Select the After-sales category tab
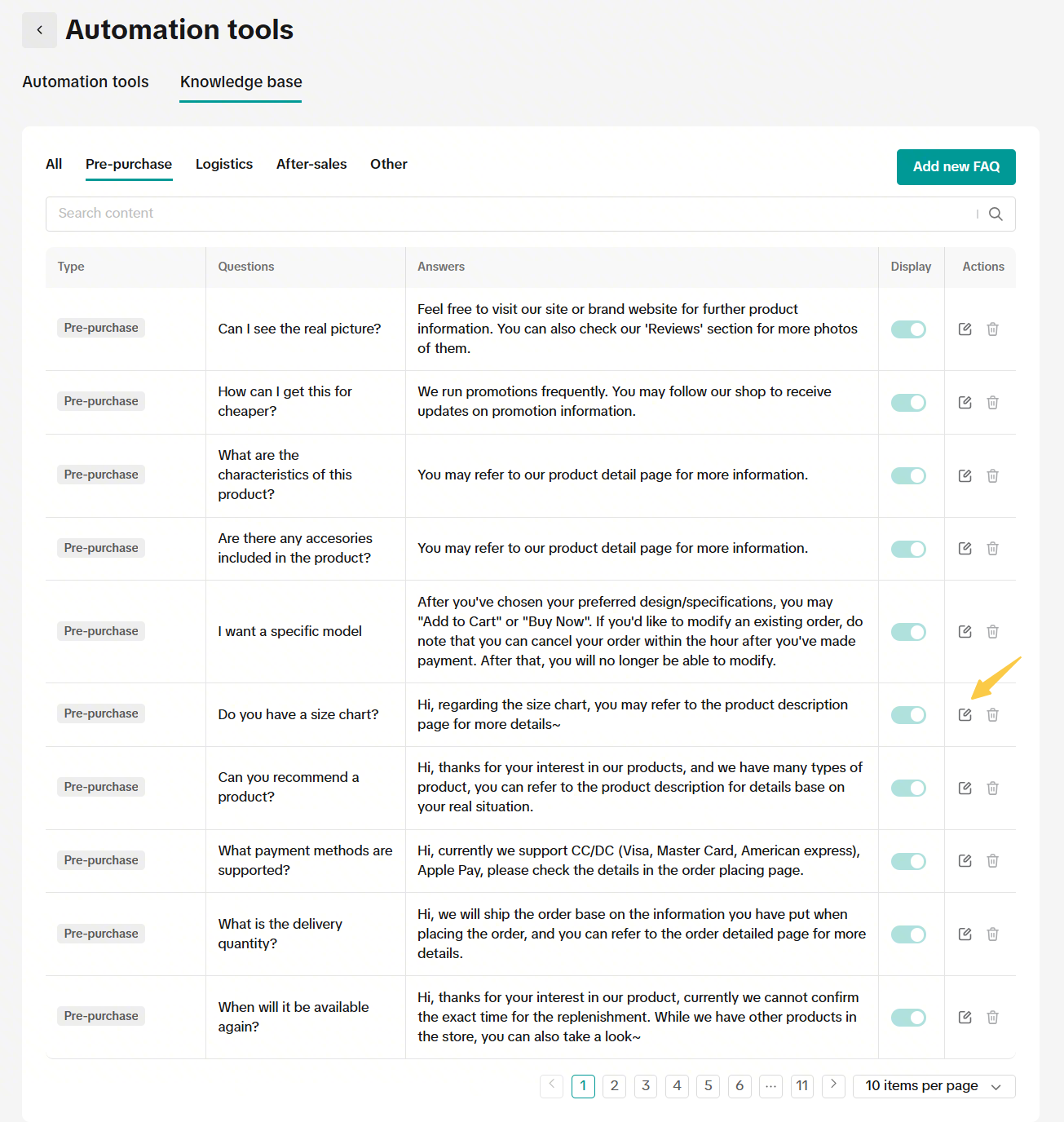Viewport: 1064px width, 1122px height. click(x=311, y=164)
